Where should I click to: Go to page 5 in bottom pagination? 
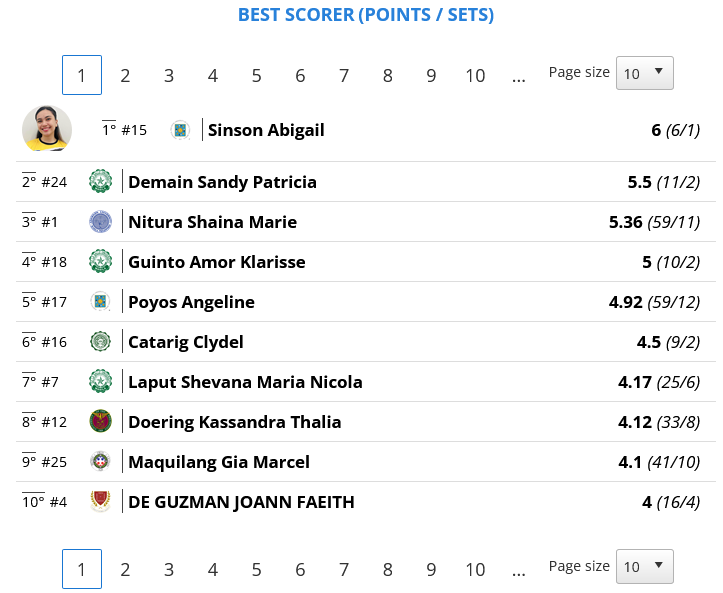256,569
